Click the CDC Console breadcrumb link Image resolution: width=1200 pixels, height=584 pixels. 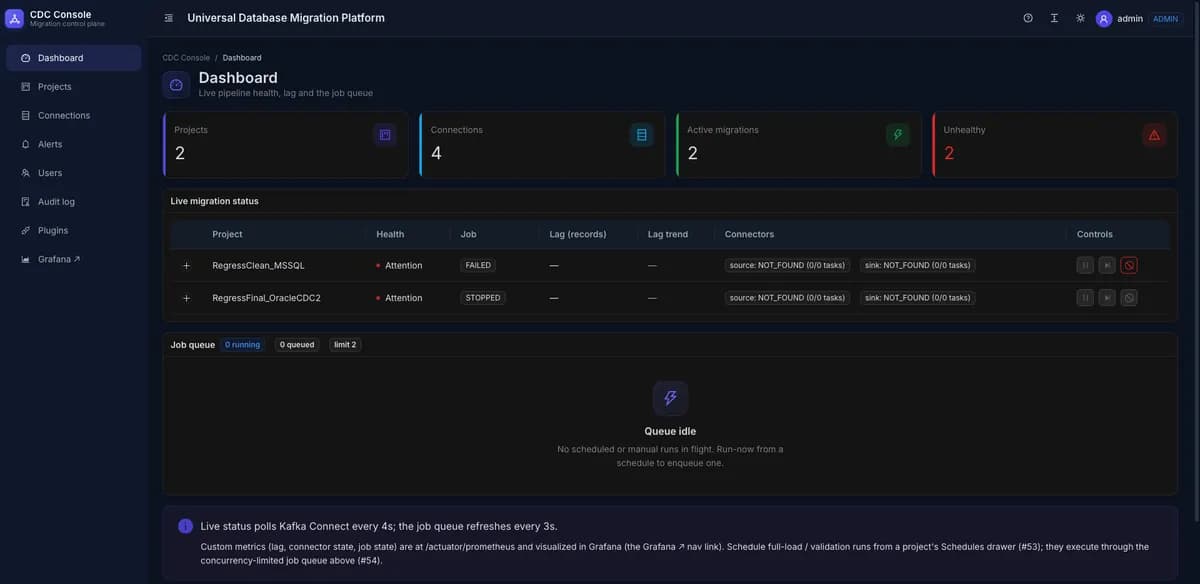click(186, 58)
